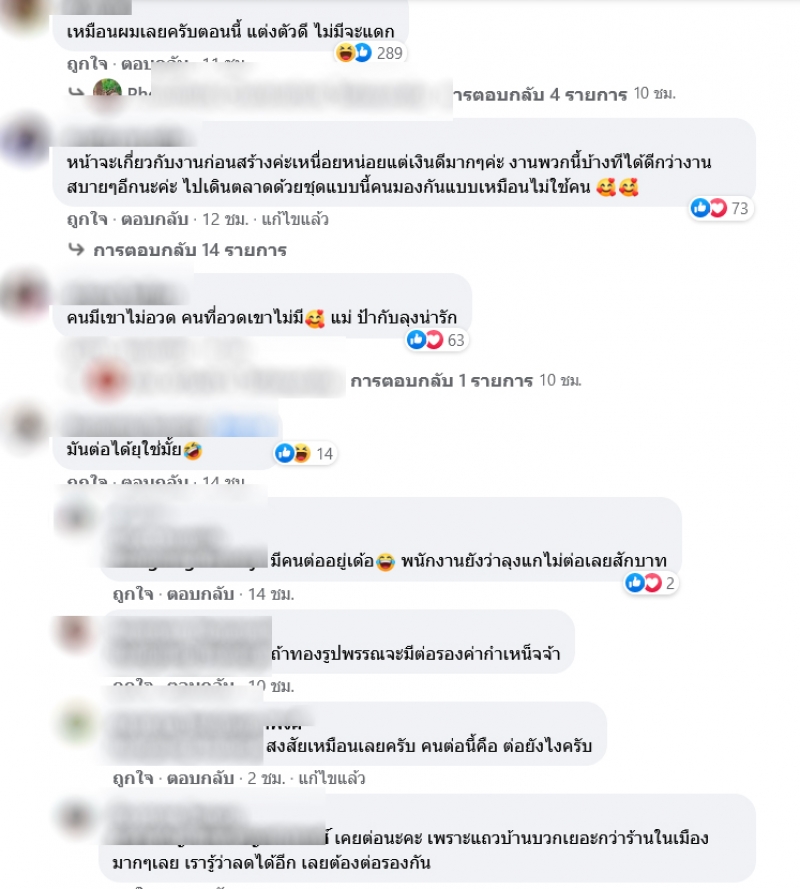Screen dimensions: 800x889
Task: Open the like and heart reactions with 73
Action: point(721,208)
